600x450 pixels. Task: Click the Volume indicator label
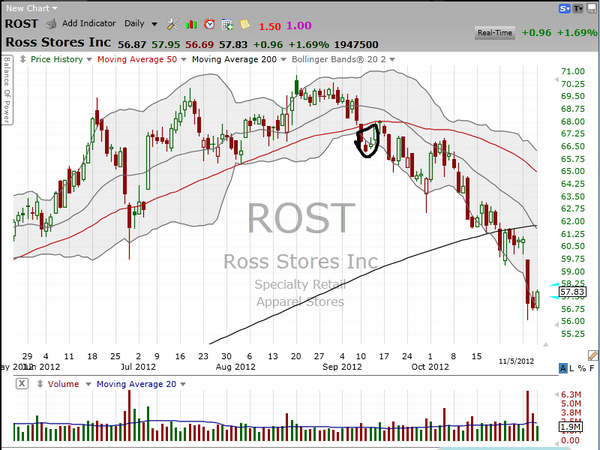point(63,384)
